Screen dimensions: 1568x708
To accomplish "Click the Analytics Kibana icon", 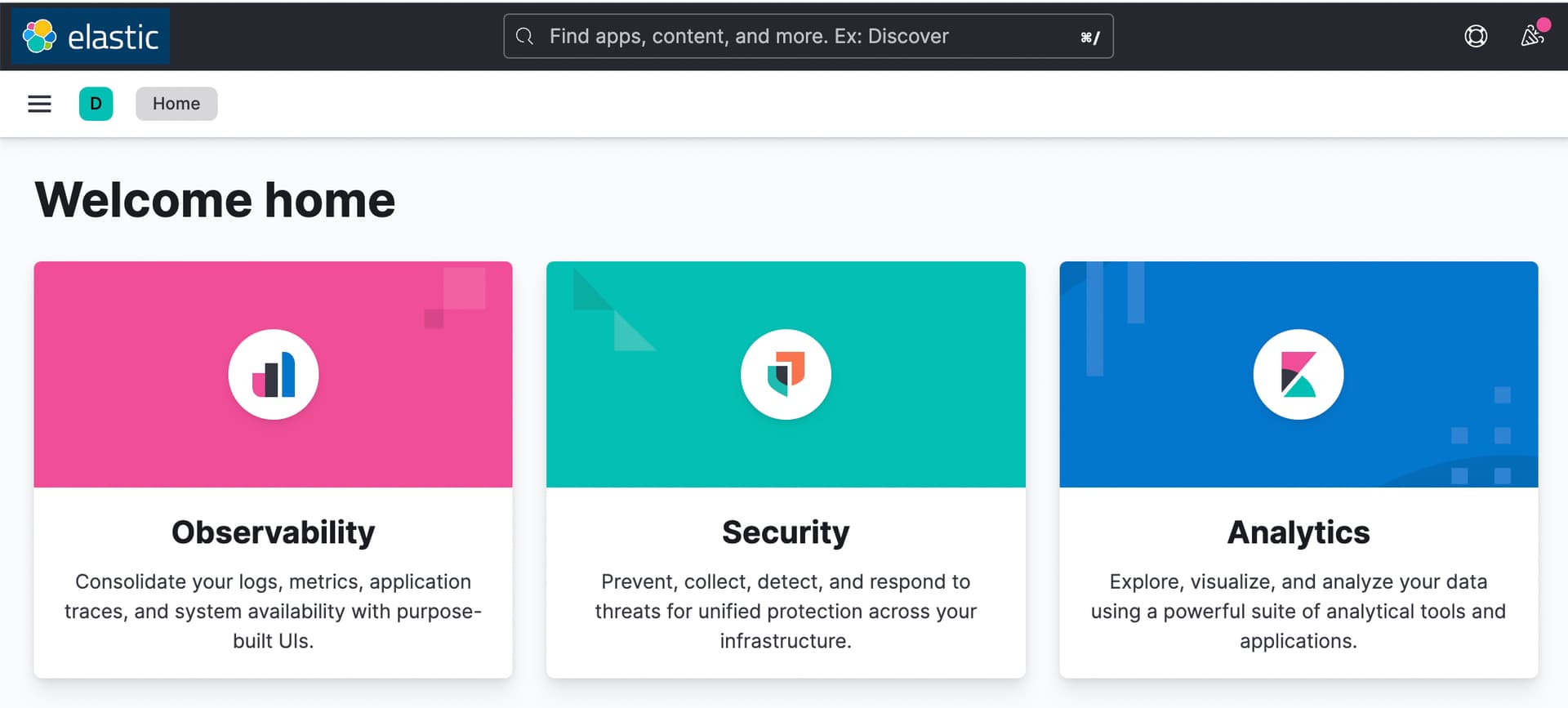I will pos(1298,375).
